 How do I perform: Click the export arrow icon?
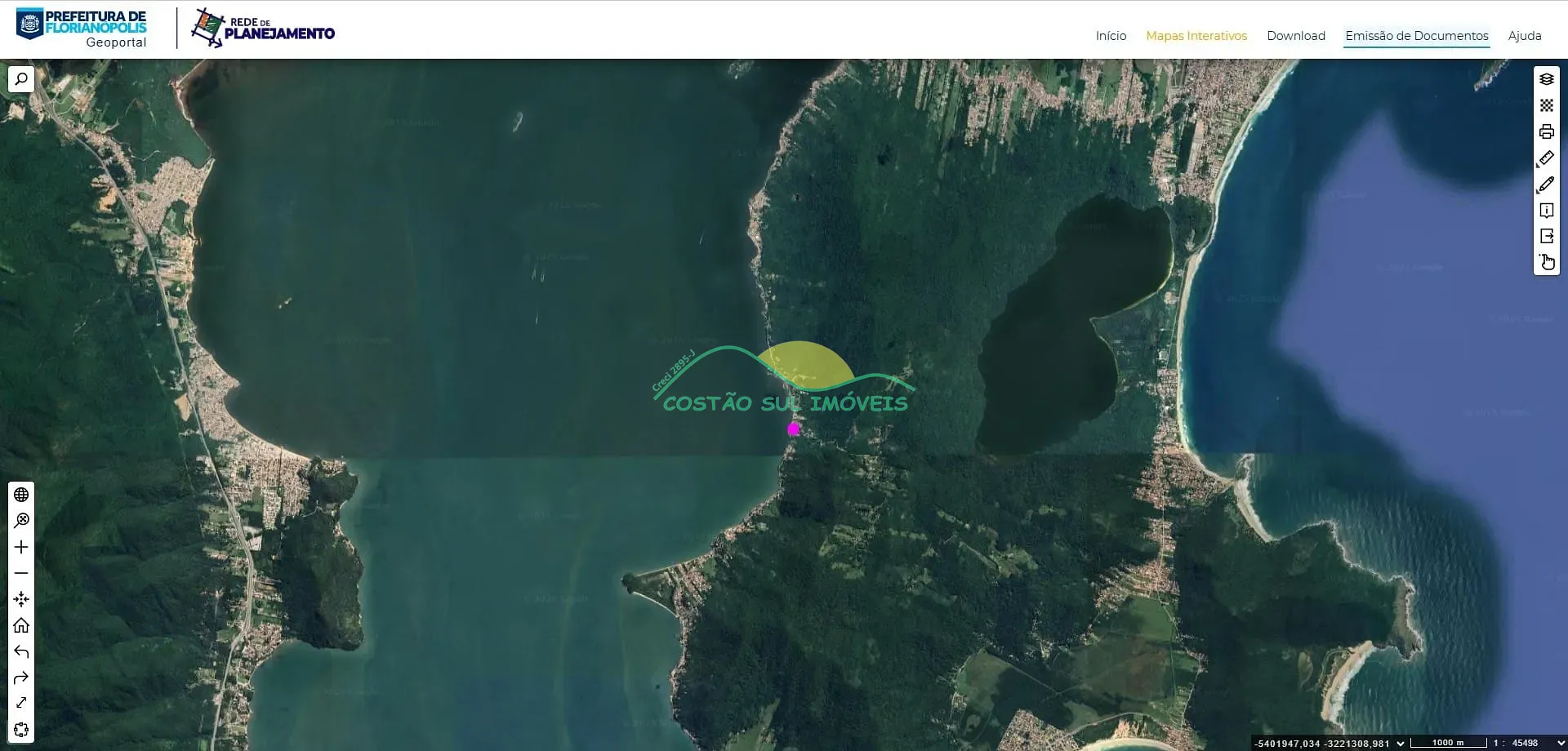tap(1547, 236)
